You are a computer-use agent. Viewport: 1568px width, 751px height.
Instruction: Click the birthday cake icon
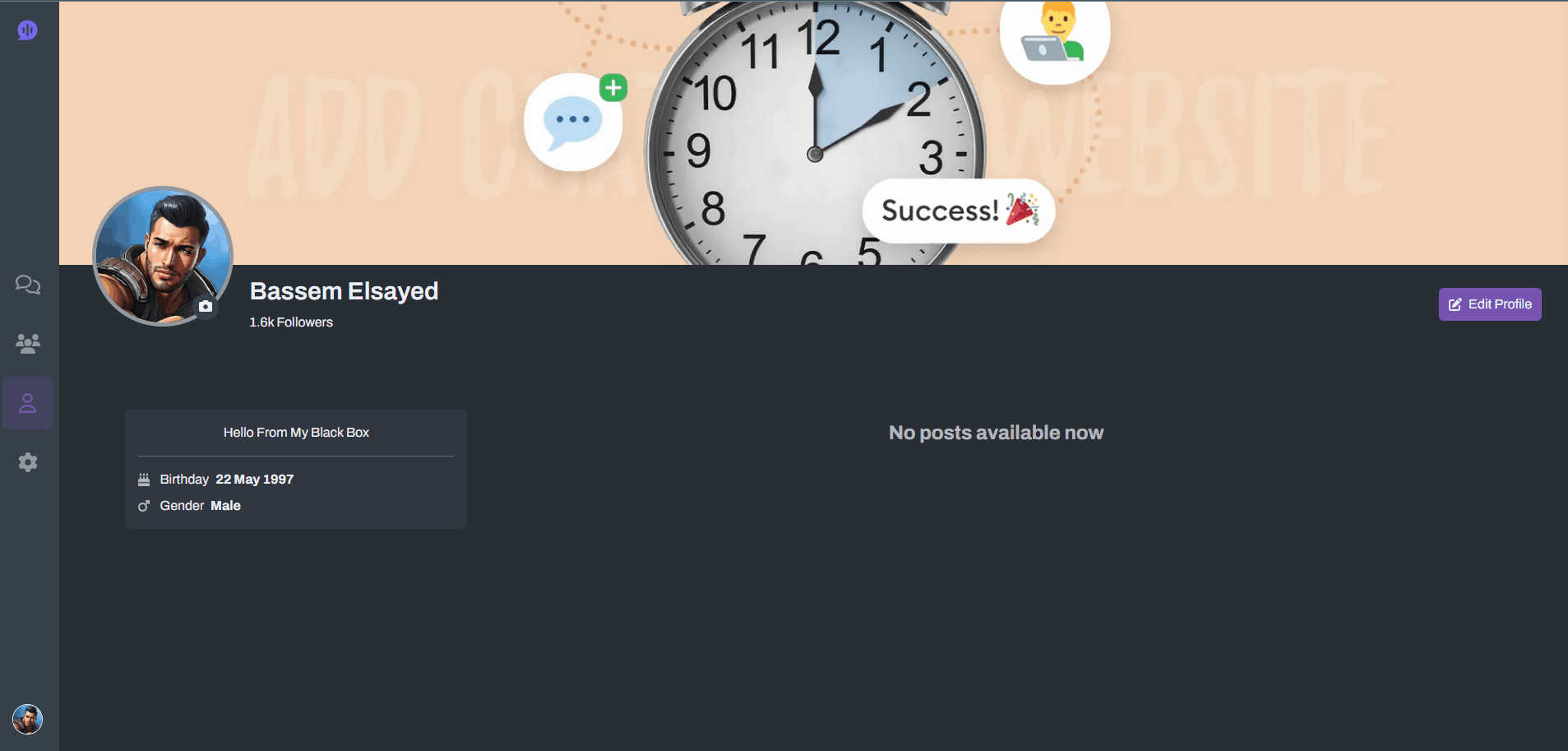144,480
